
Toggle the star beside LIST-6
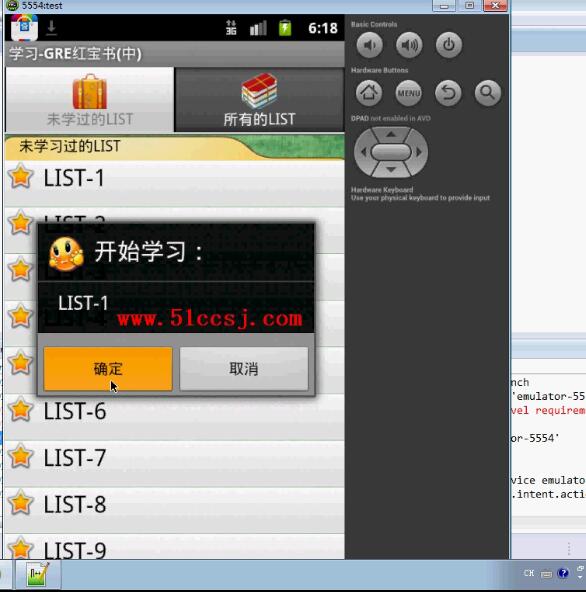tap(21, 409)
